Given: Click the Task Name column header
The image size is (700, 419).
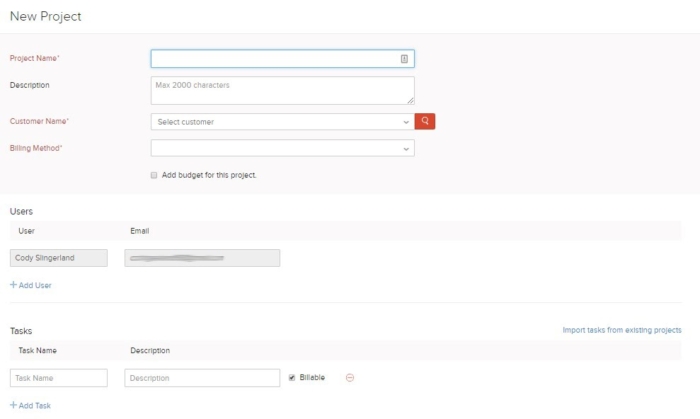Looking at the screenshot, I should click(38, 351).
